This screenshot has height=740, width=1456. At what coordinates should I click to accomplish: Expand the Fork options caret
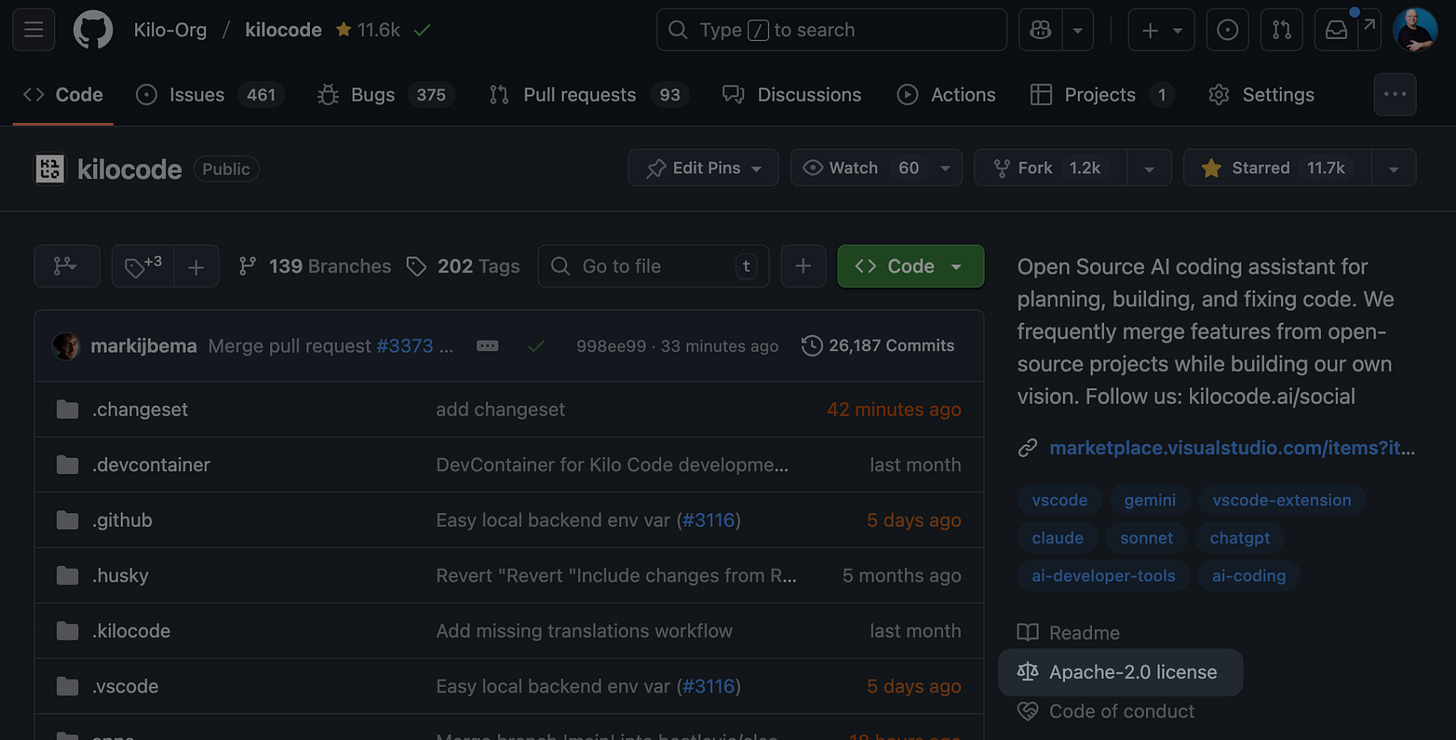point(1149,168)
